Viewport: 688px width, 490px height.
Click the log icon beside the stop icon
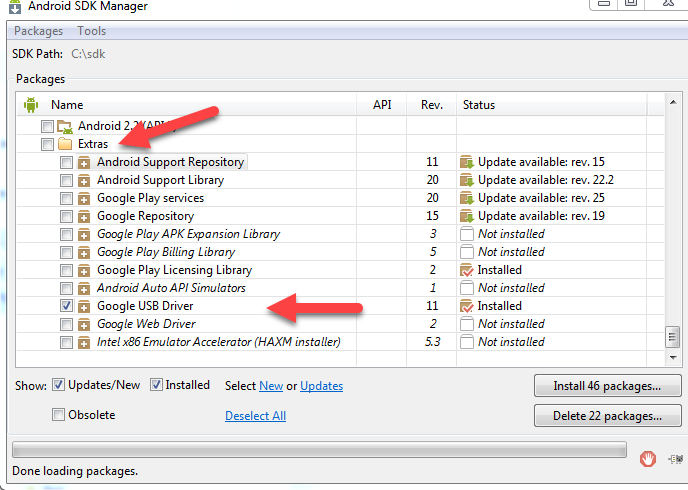point(676,459)
